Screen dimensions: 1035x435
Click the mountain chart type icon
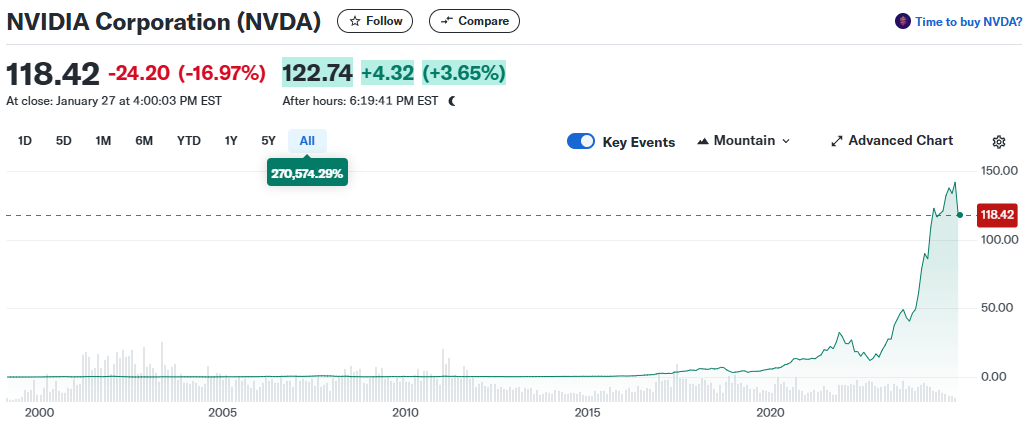coord(702,141)
